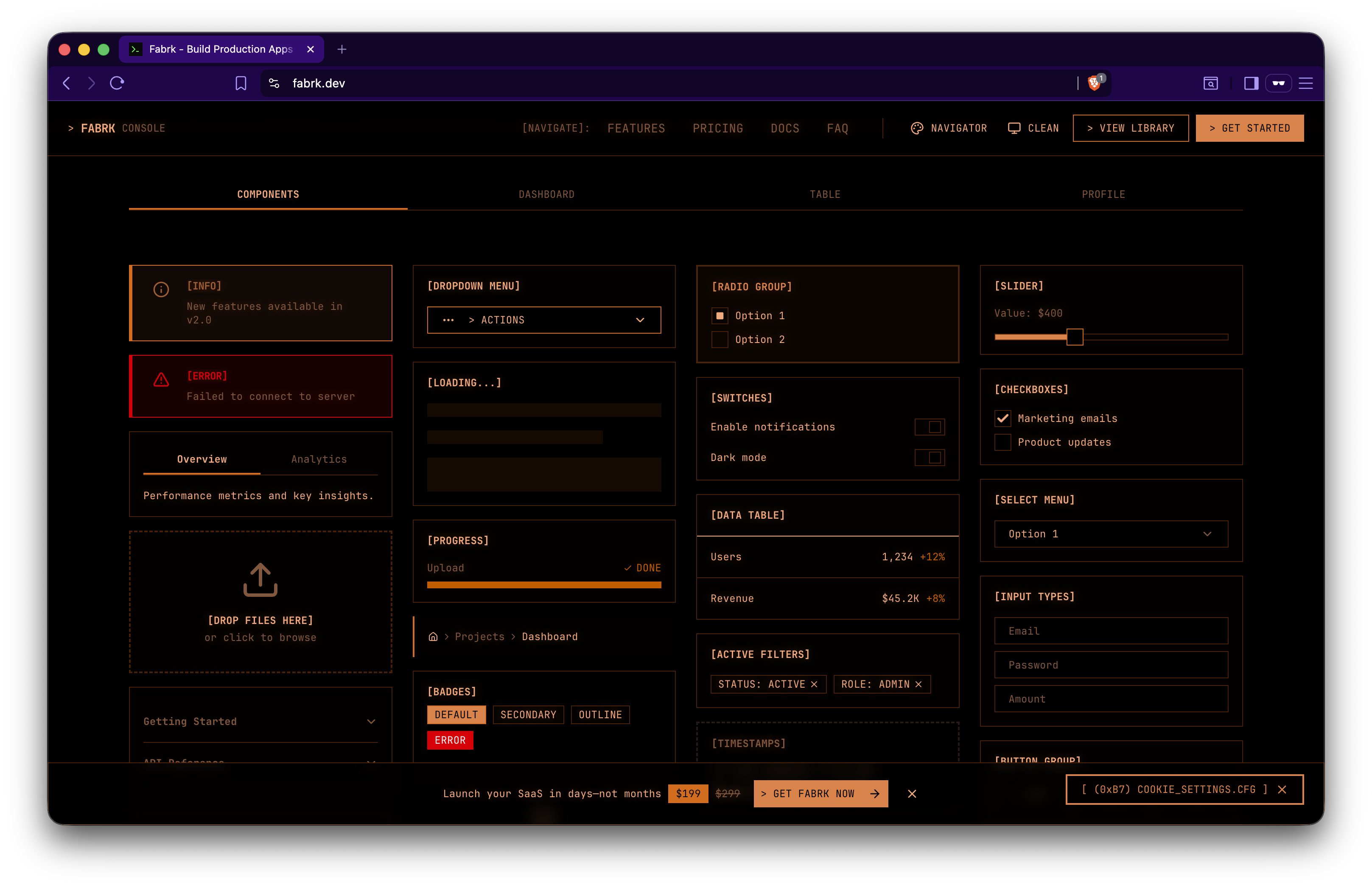Open the Brave Shields icon in the address bar
The width and height of the screenshot is (1372, 888).
1094,83
